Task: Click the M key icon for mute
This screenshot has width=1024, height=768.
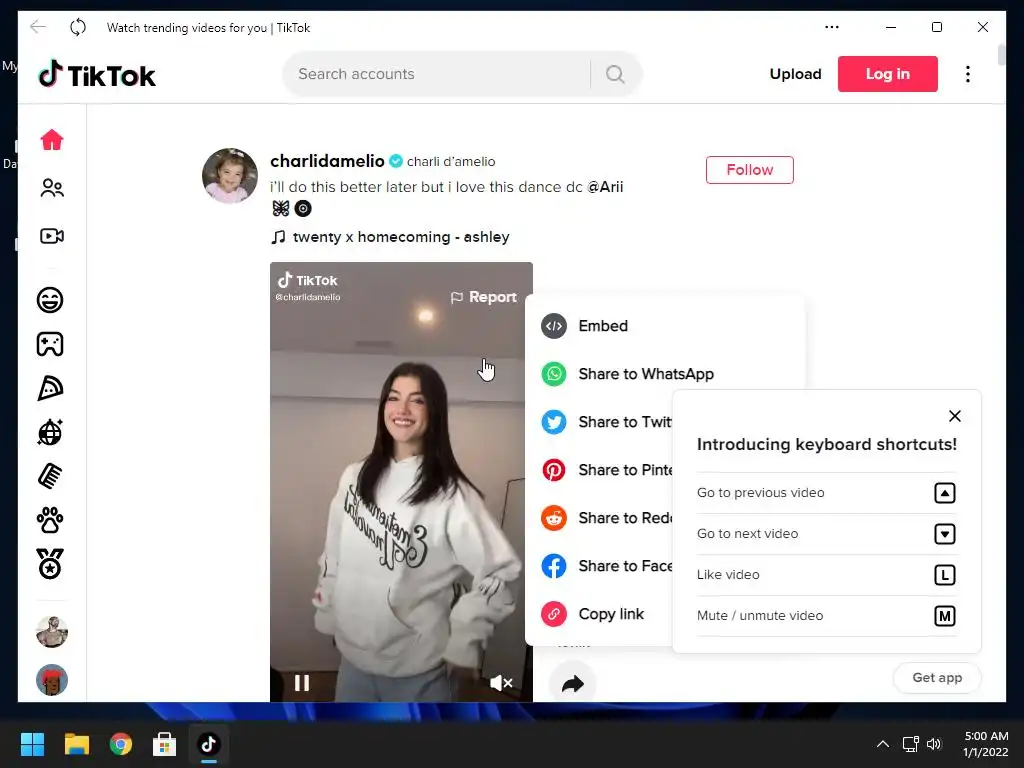Action: pyautogui.click(x=944, y=616)
